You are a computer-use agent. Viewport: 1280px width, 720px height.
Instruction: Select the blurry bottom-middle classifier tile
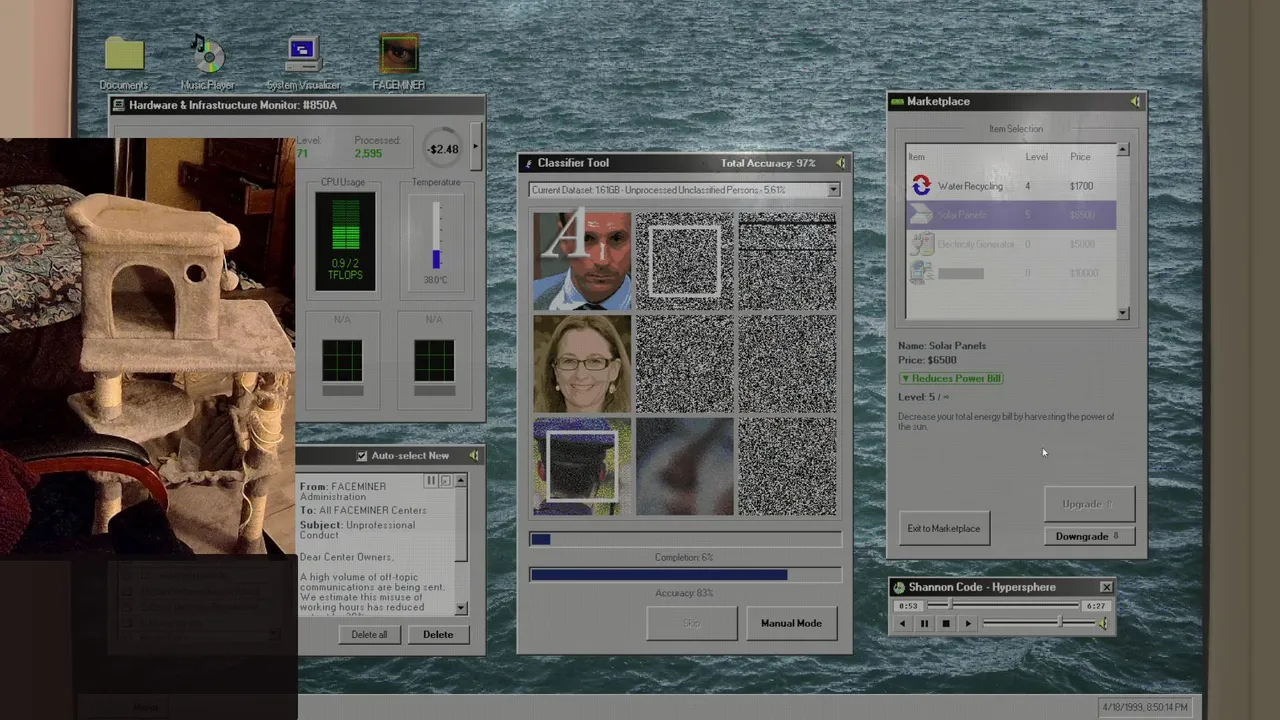tap(685, 466)
